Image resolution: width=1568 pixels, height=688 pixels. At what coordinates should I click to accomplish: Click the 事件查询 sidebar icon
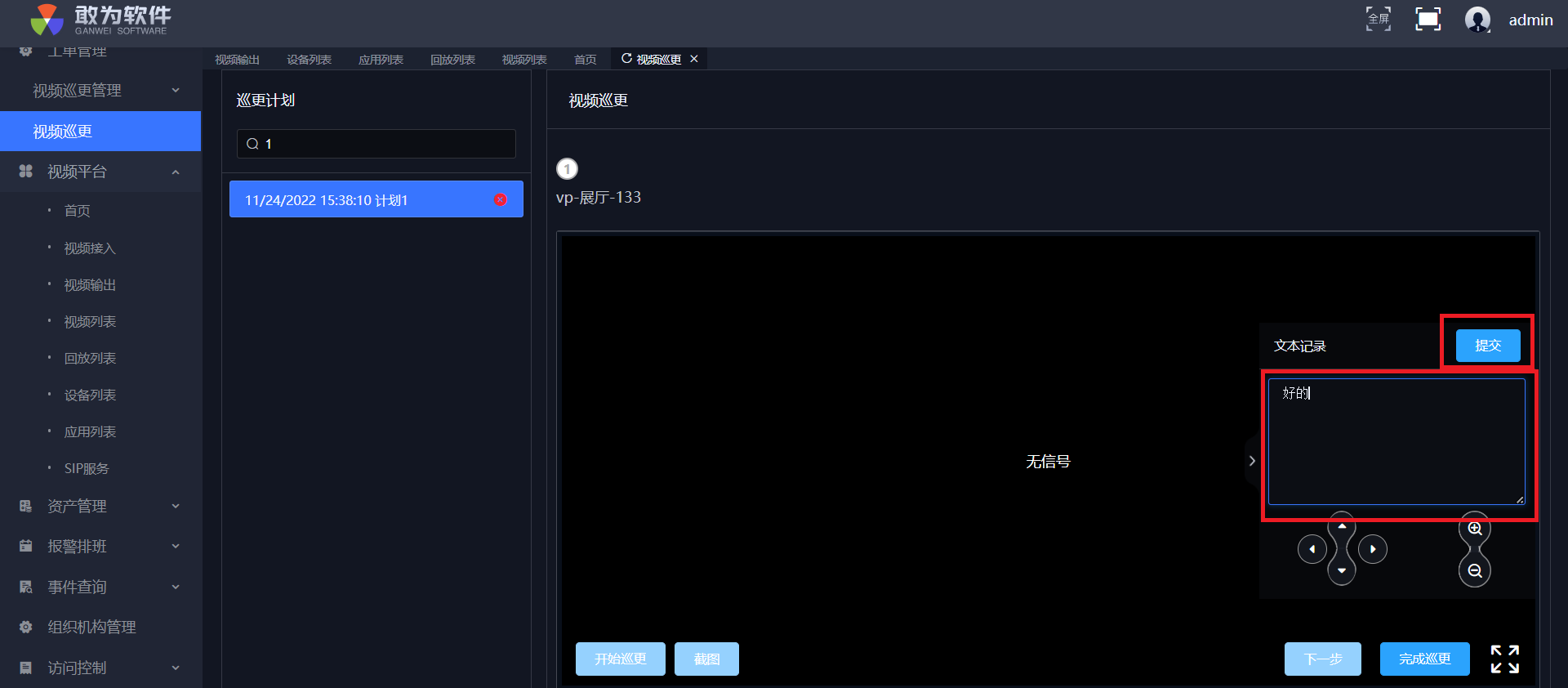[26, 587]
